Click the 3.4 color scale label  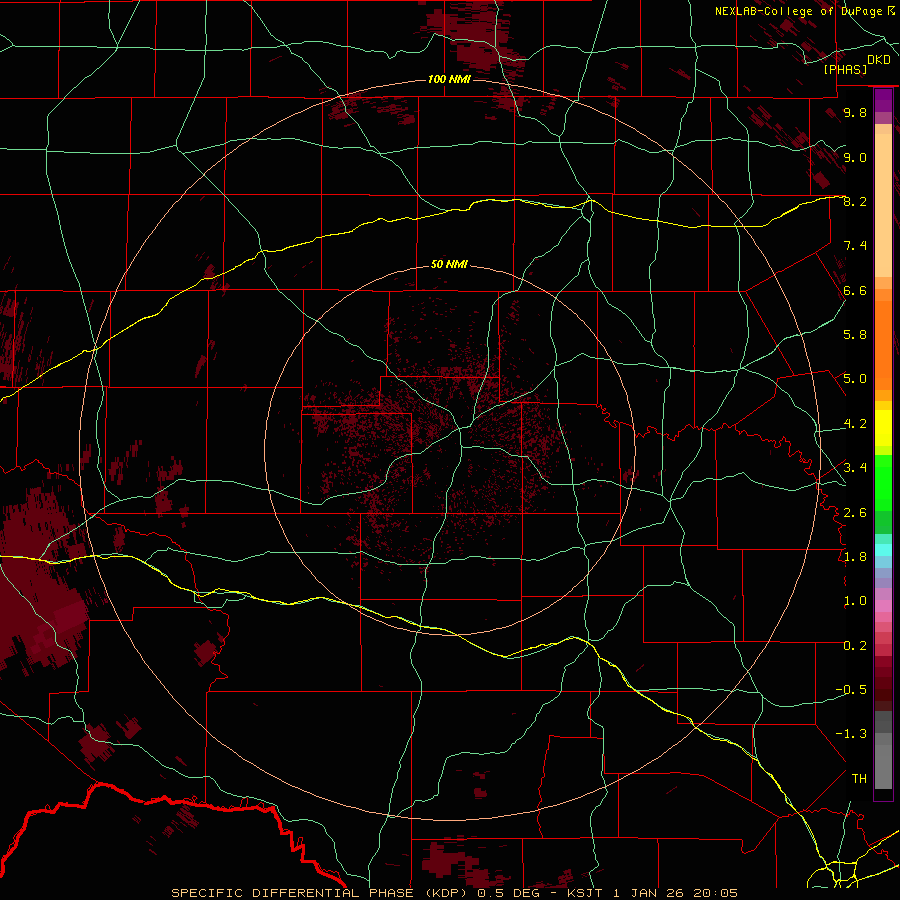(855, 468)
